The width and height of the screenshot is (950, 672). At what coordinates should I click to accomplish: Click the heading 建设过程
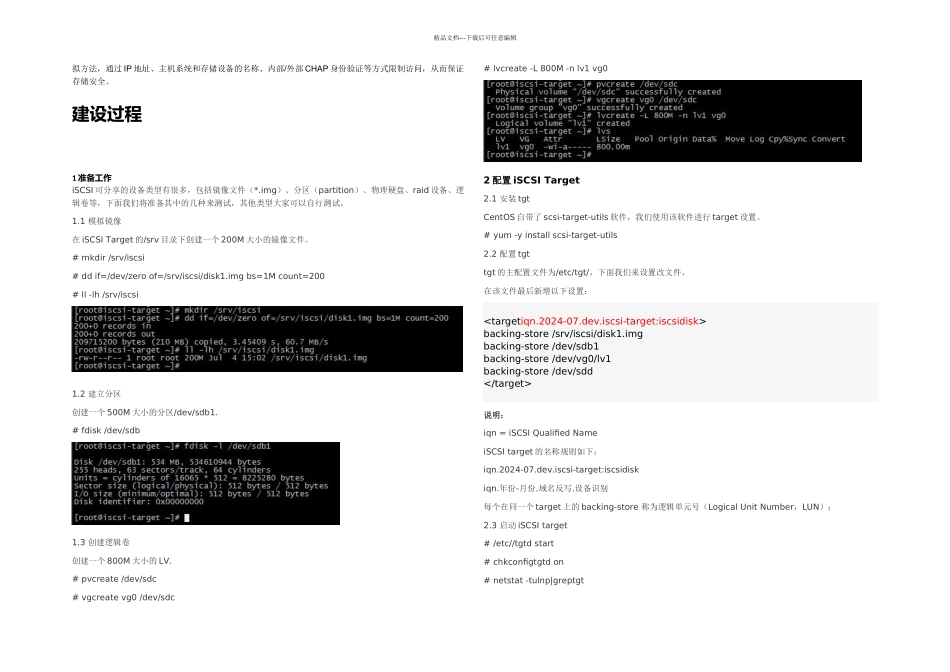click(107, 114)
